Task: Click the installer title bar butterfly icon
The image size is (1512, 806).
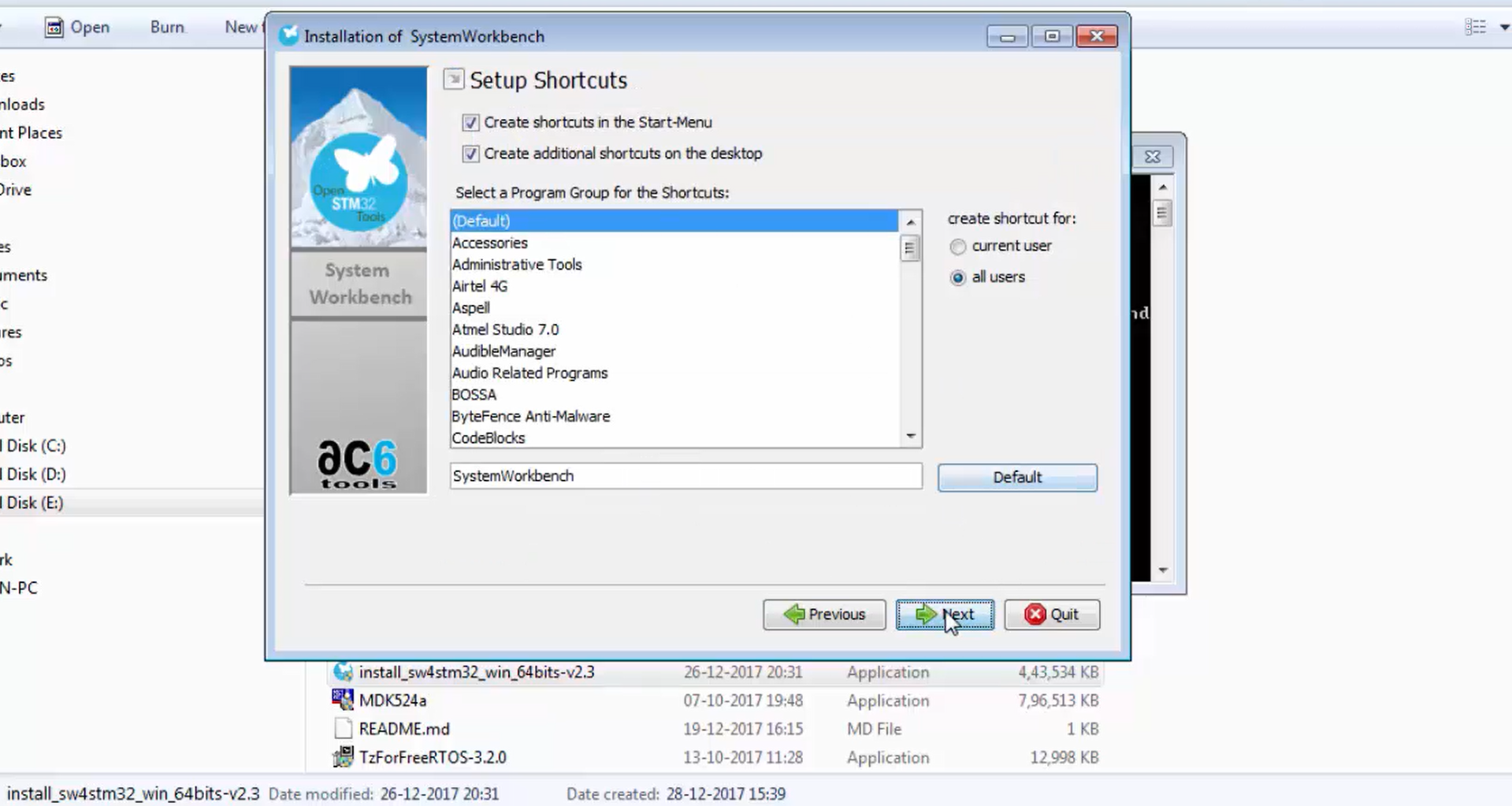Action: pos(289,35)
